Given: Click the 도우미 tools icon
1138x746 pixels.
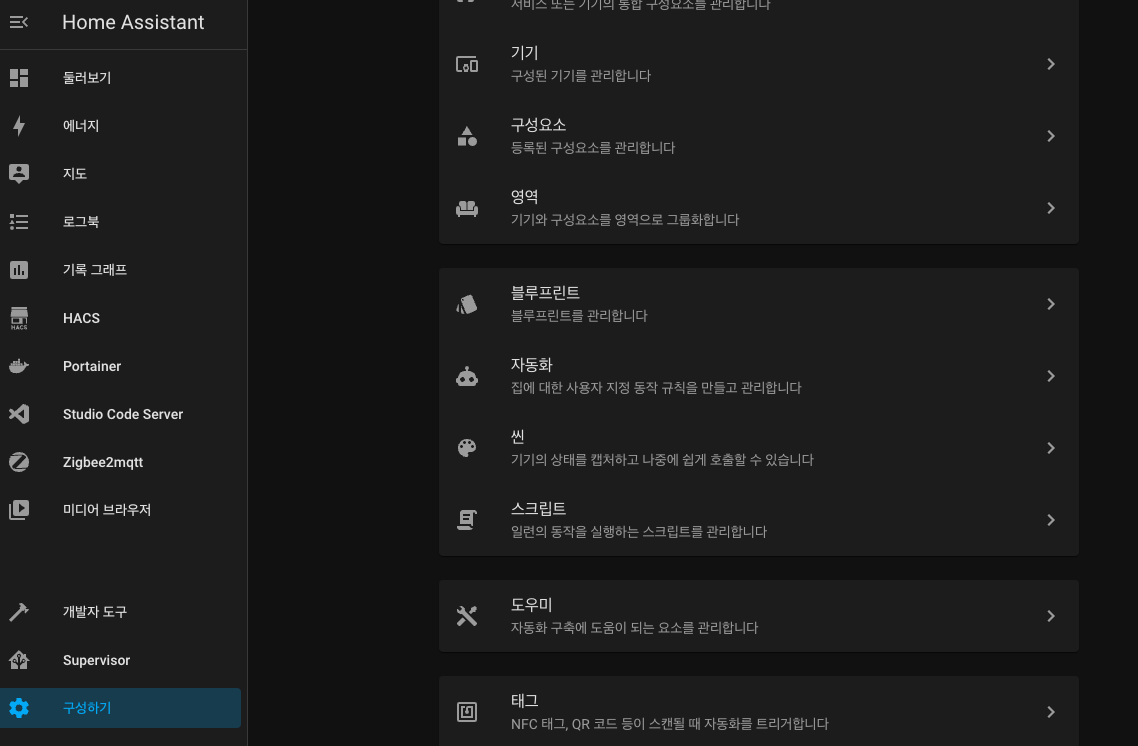Looking at the screenshot, I should coord(467,616).
